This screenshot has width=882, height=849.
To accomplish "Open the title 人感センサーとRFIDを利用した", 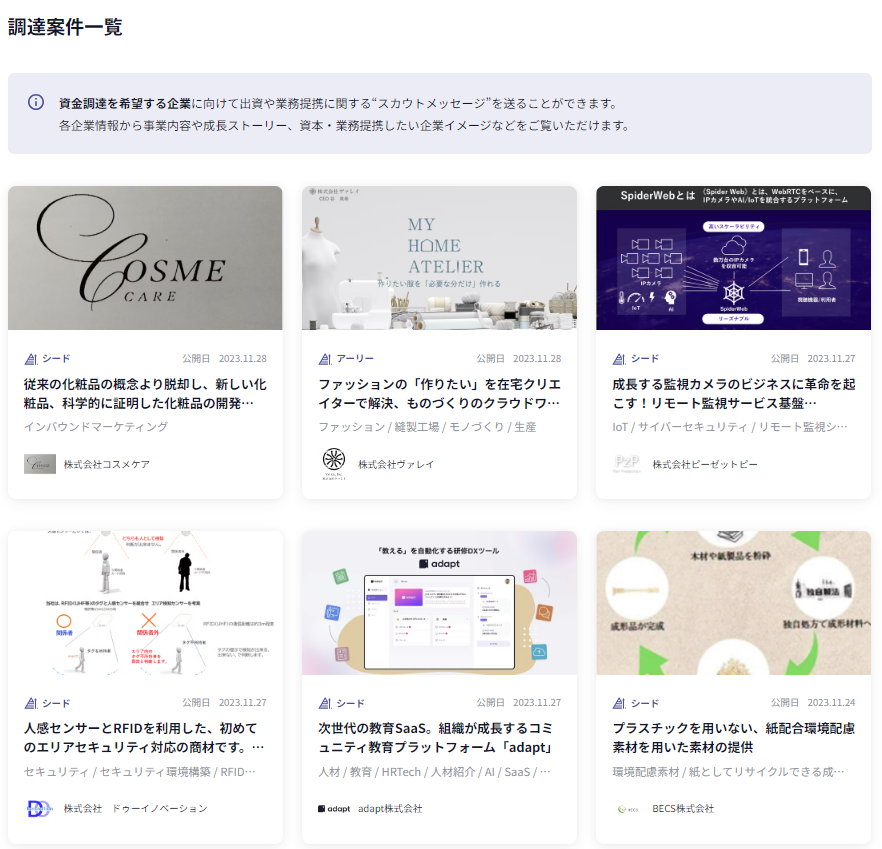I will tap(144, 738).
